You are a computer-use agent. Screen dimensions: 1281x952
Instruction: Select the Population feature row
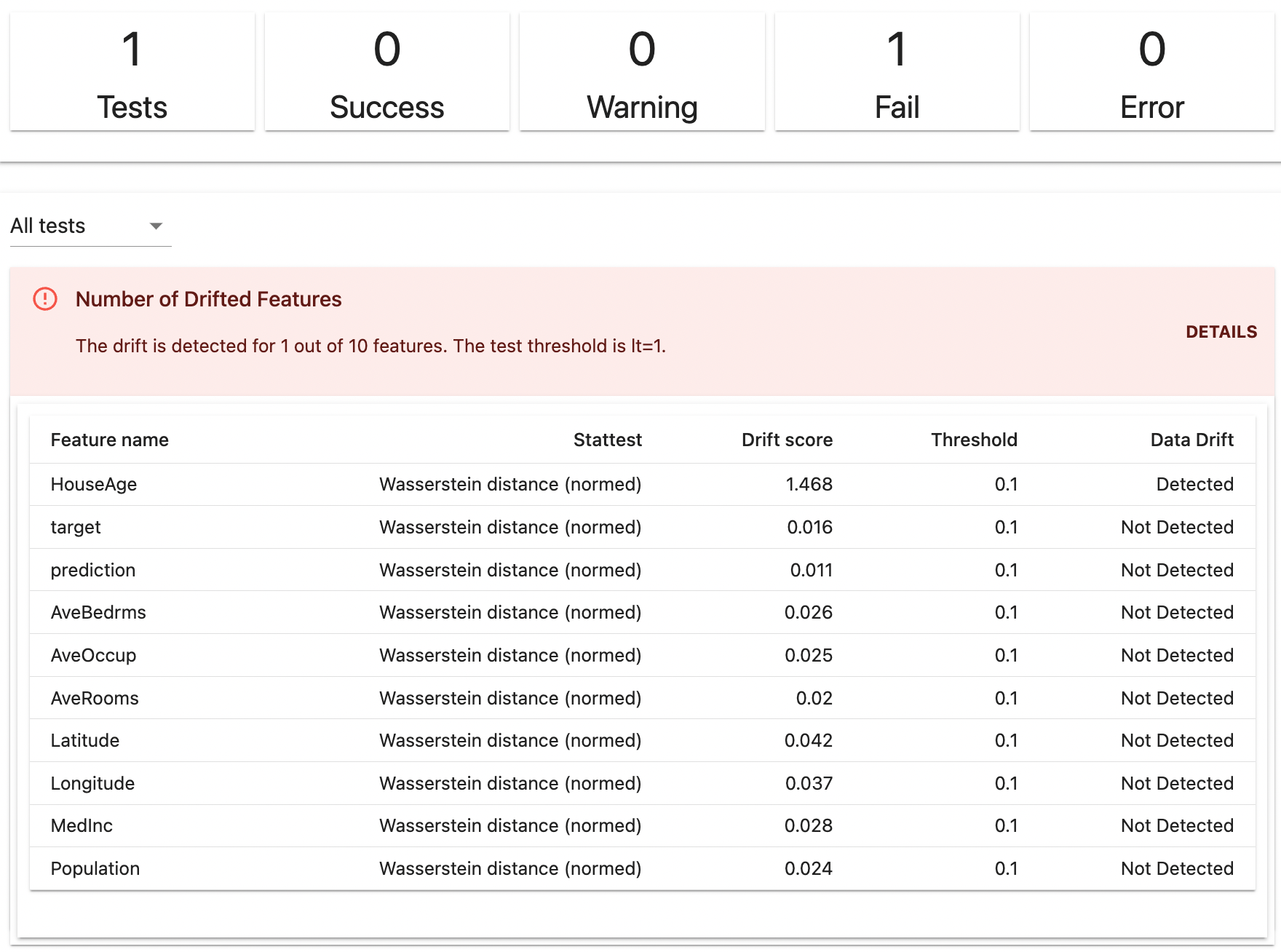pos(643,869)
